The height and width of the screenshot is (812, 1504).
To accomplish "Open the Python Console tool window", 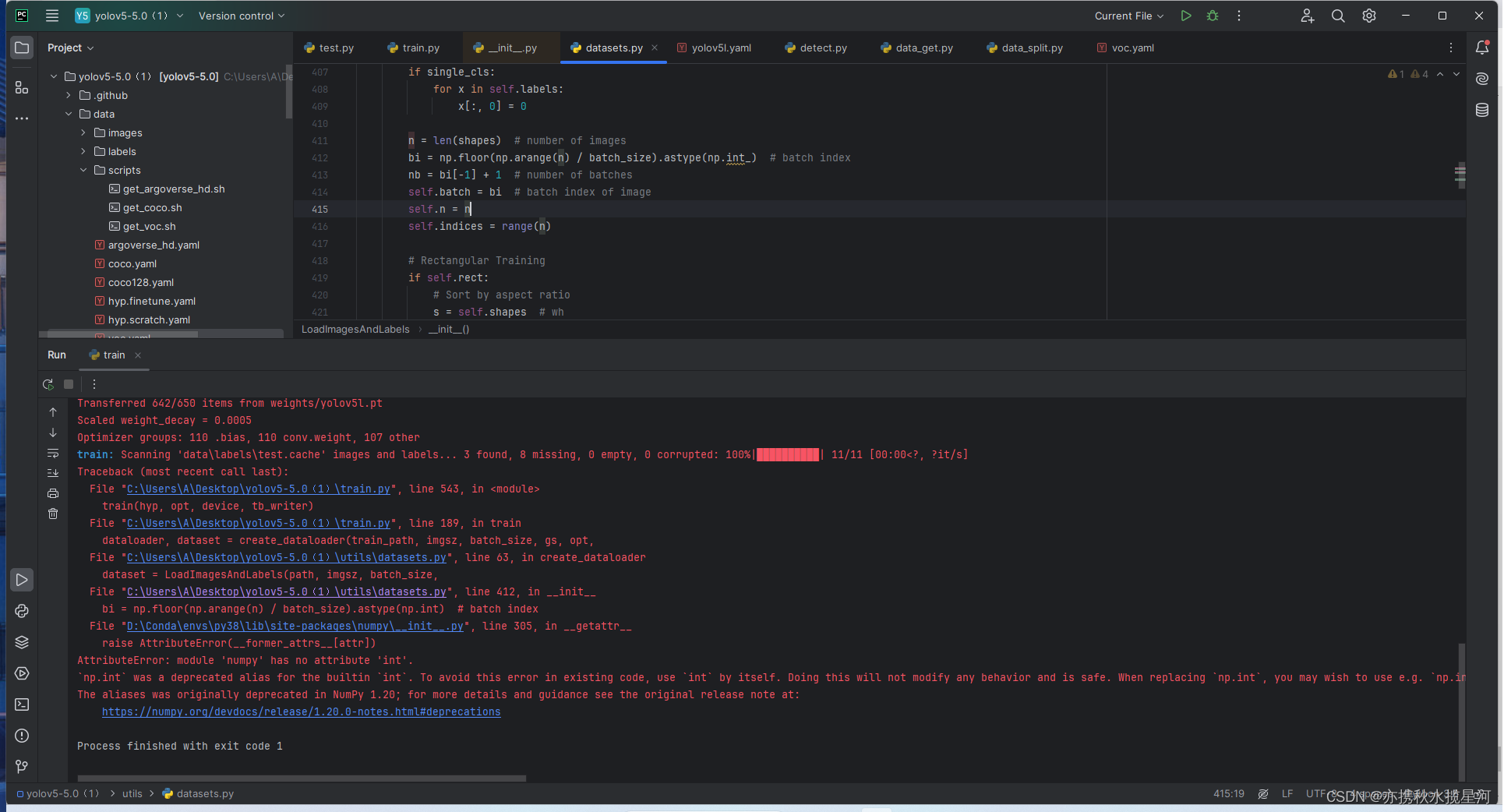I will pyautogui.click(x=22, y=611).
